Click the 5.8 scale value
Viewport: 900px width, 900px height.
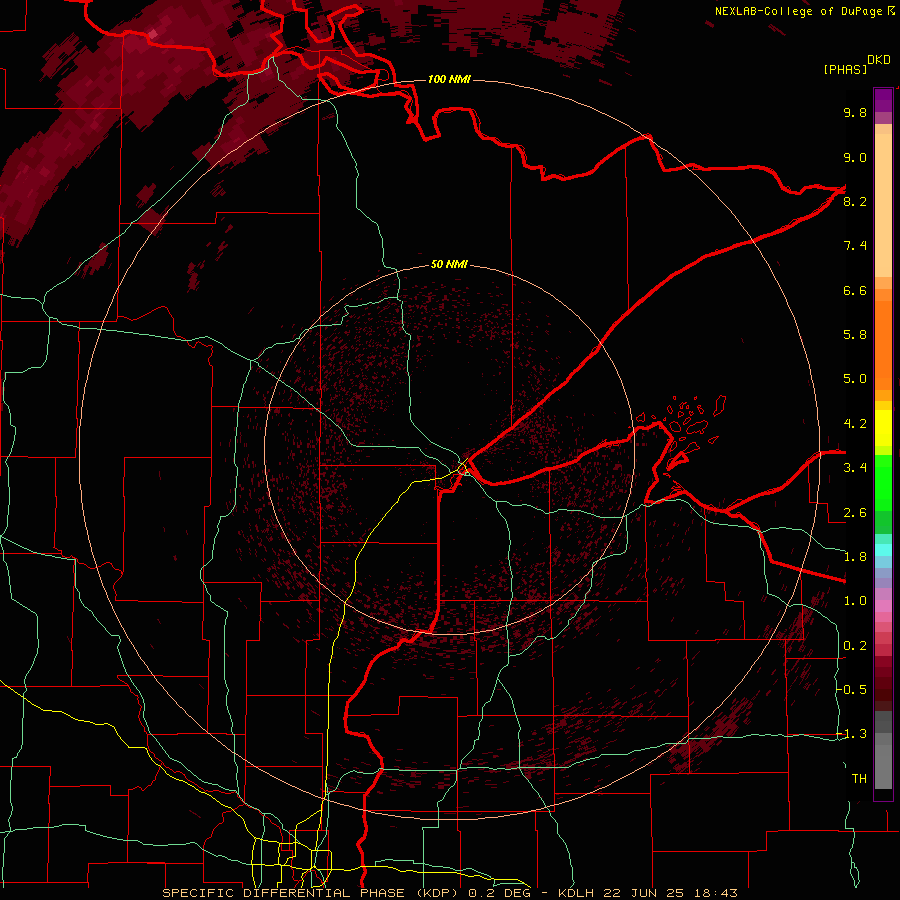tap(855, 335)
